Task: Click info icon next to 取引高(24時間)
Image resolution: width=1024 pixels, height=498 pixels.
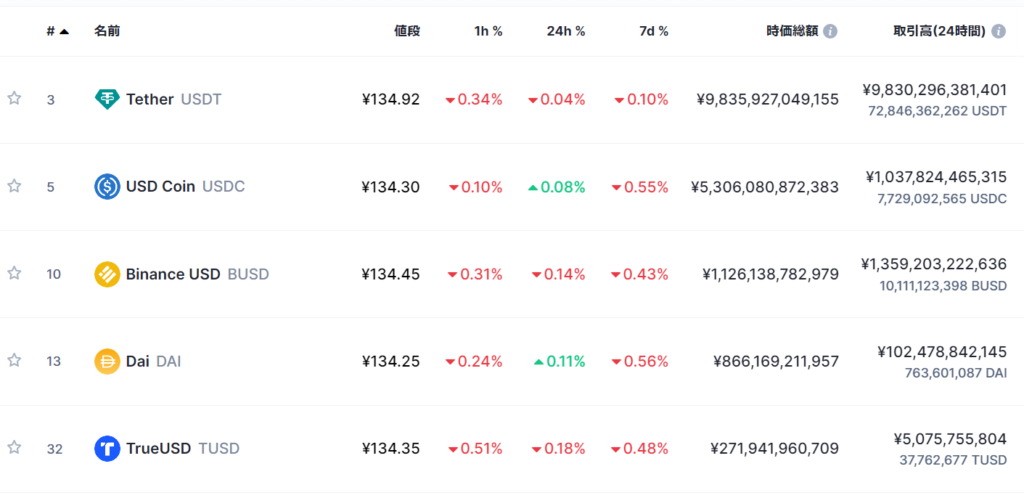Action: [x=998, y=31]
